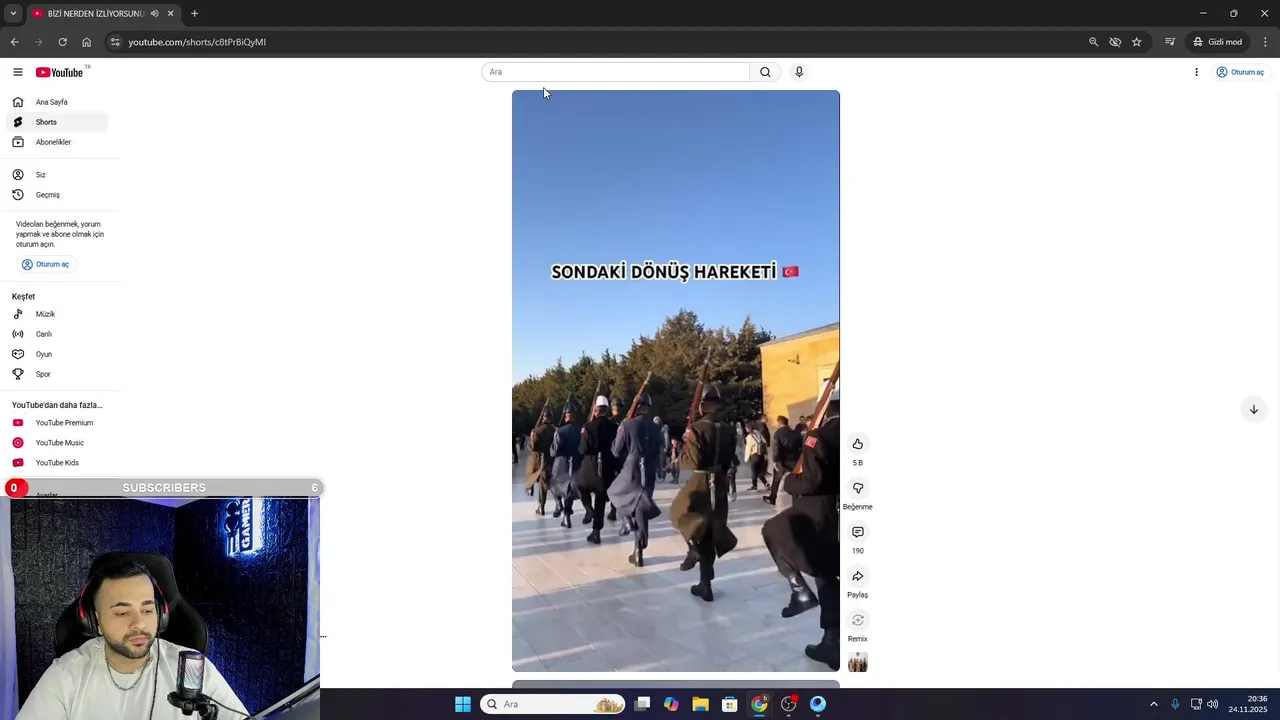This screenshot has width=1280, height=720.
Task: Click the Shorts video to pause
Action: click(x=676, y=381)
